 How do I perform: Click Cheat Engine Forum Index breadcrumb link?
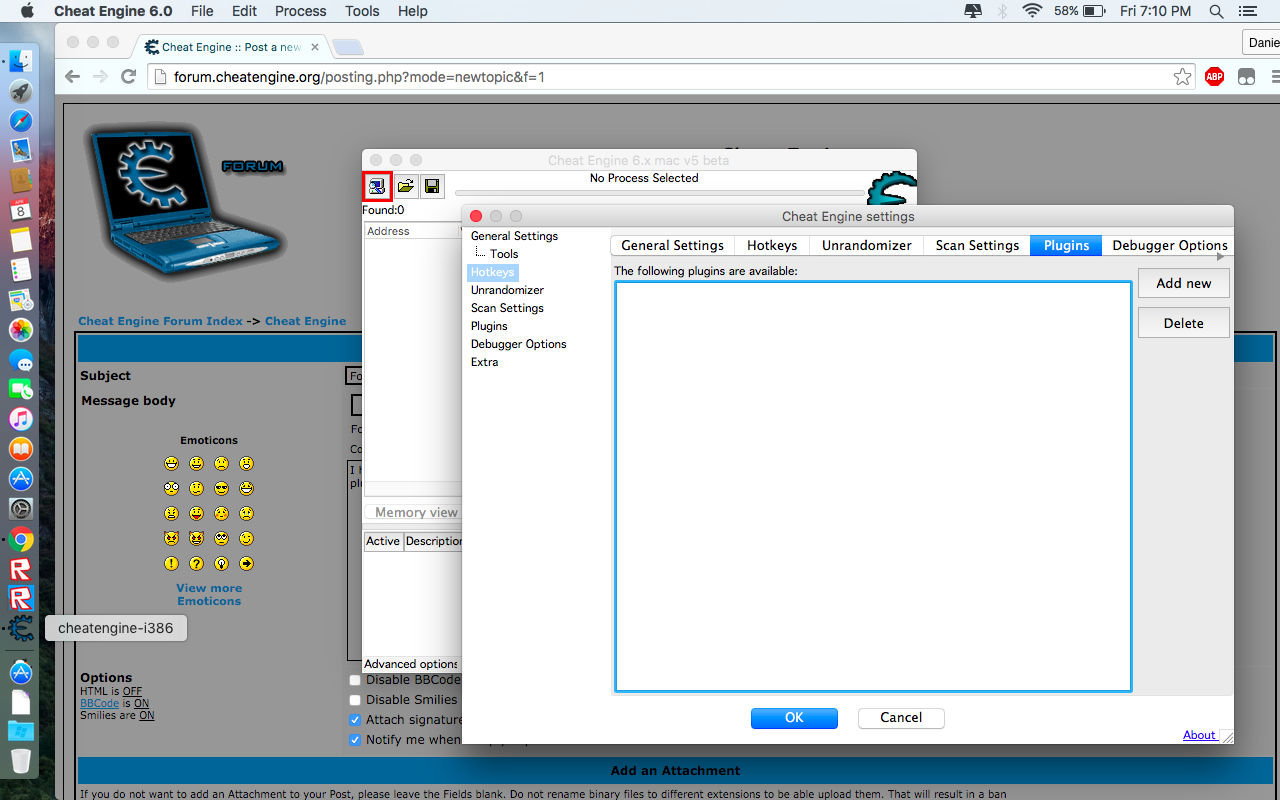tap(160, 321)
